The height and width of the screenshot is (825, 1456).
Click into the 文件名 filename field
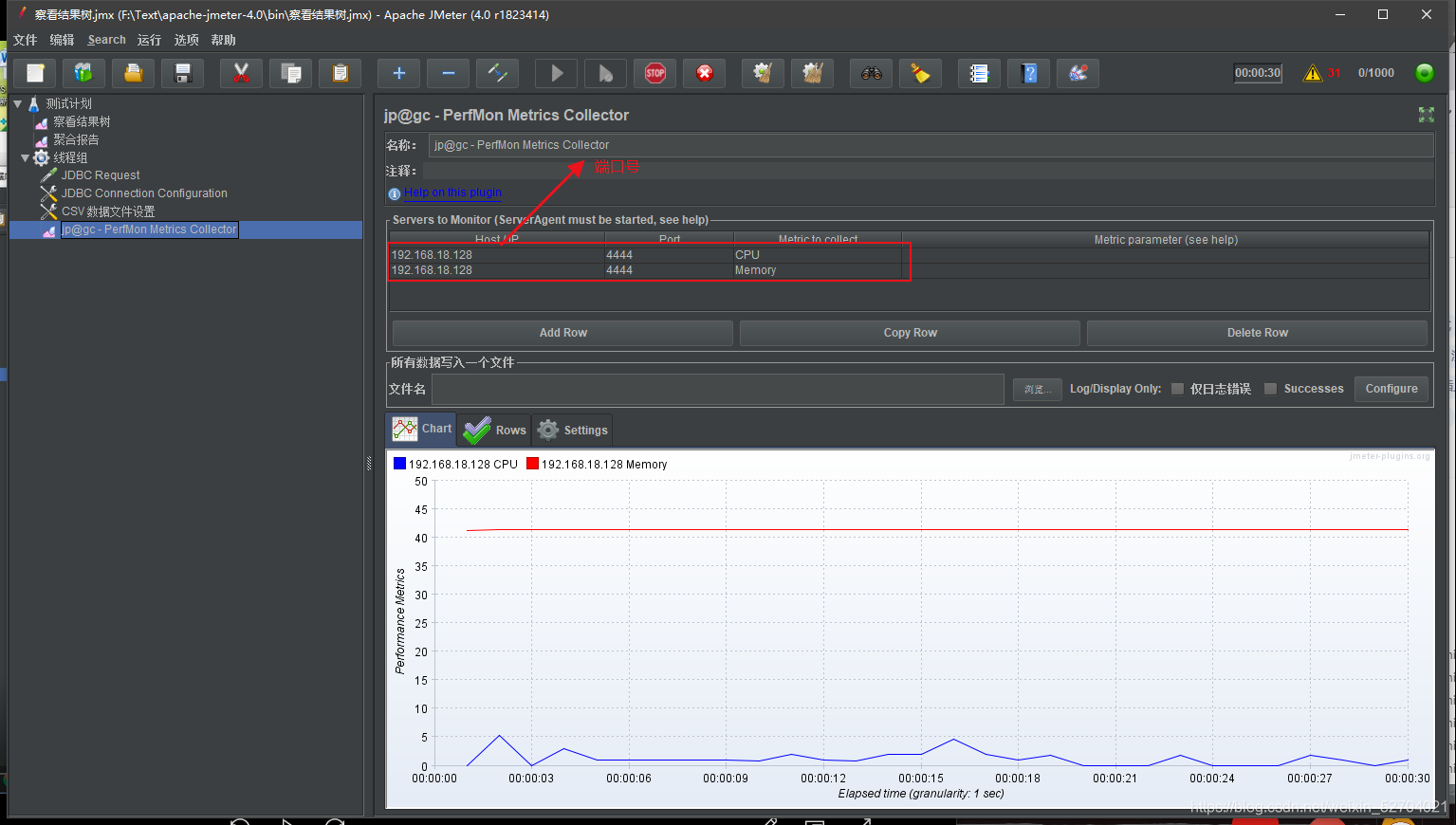tap(718, 389)
